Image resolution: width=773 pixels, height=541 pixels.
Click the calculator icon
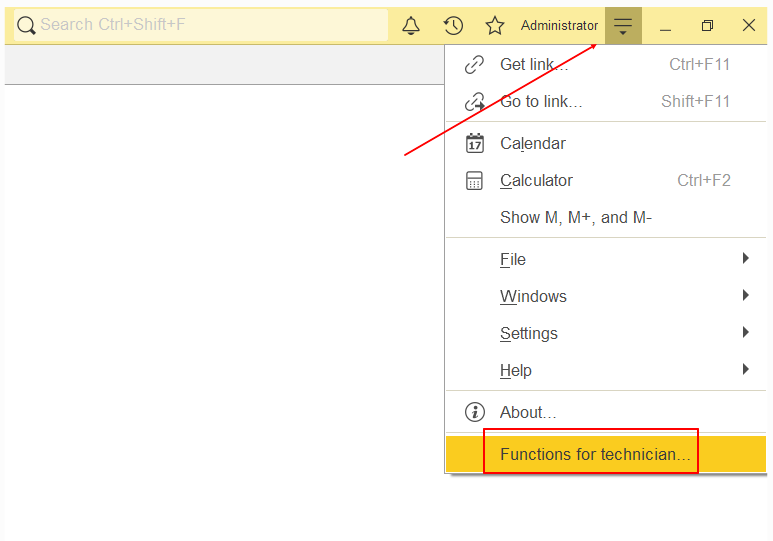(x=474, y=180)
